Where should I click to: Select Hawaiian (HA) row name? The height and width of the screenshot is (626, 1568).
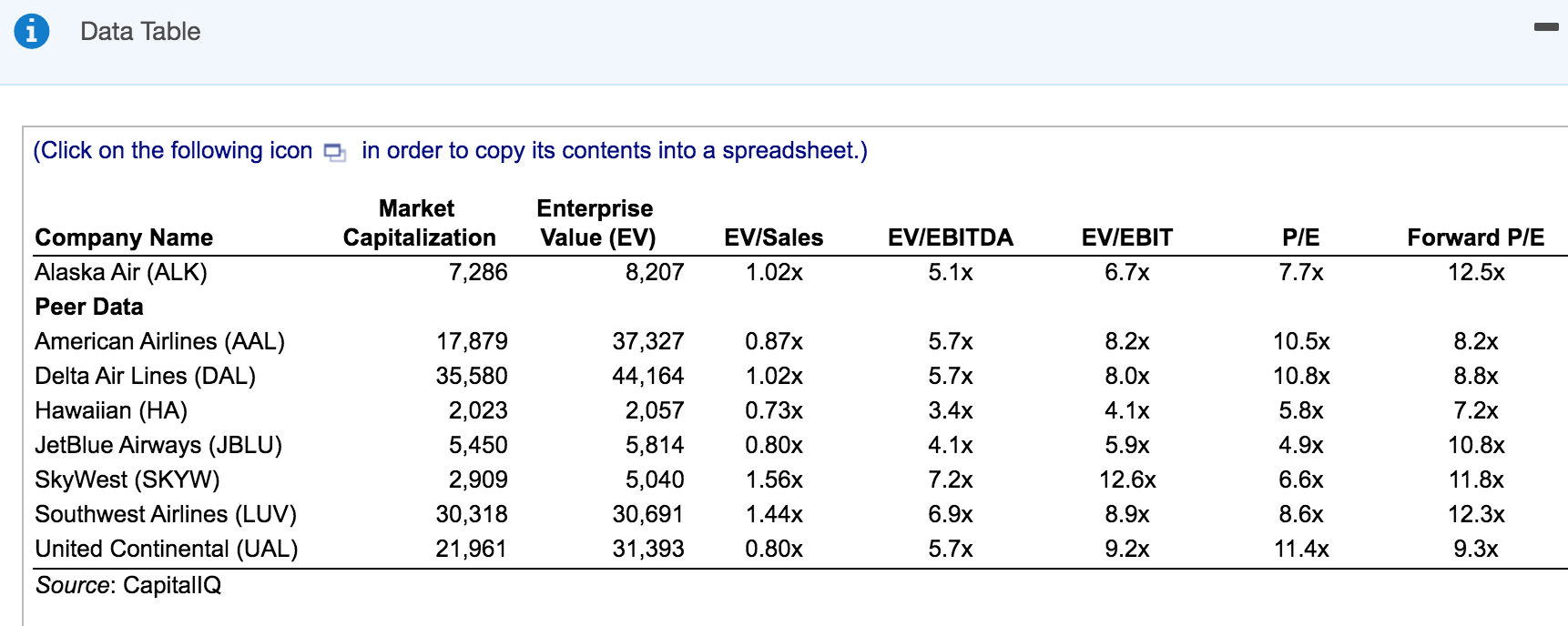point(111,410)
